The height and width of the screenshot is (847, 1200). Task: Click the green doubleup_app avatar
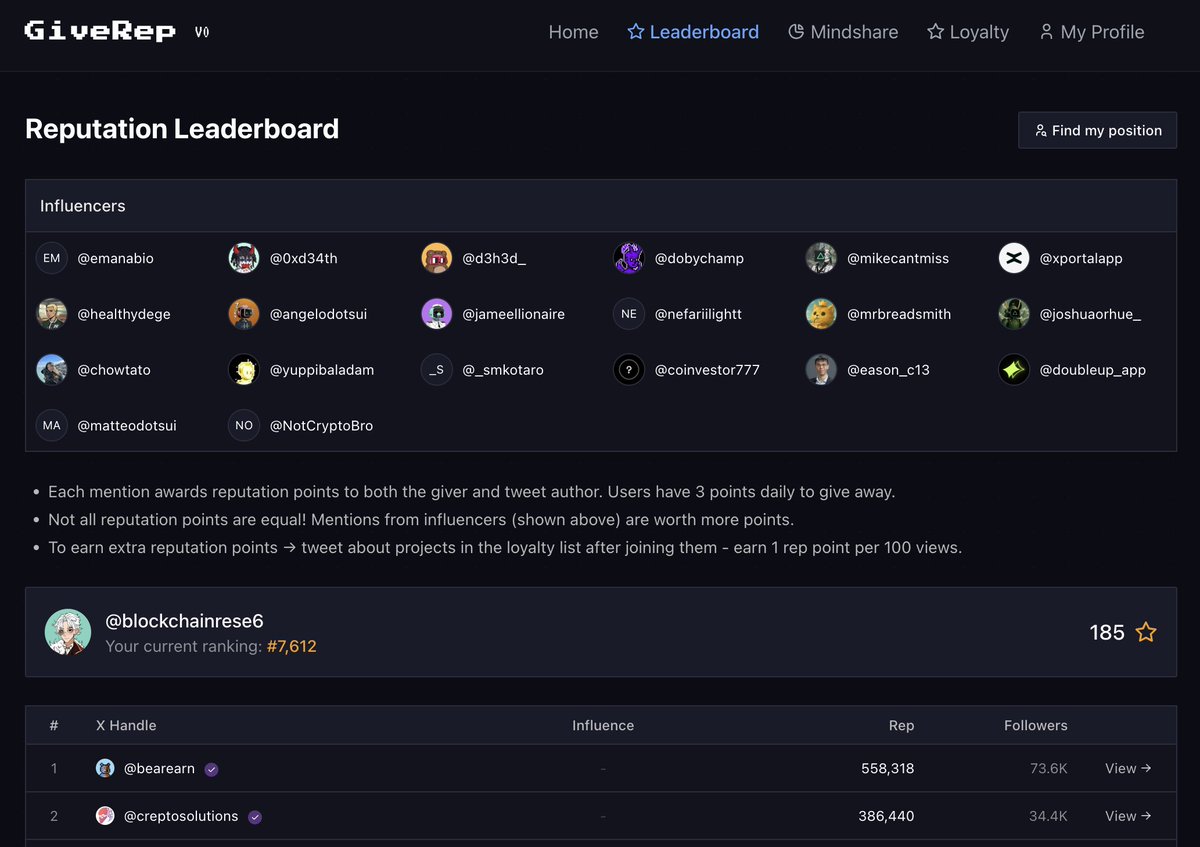pyautogui.click(x=1014, y=370)
